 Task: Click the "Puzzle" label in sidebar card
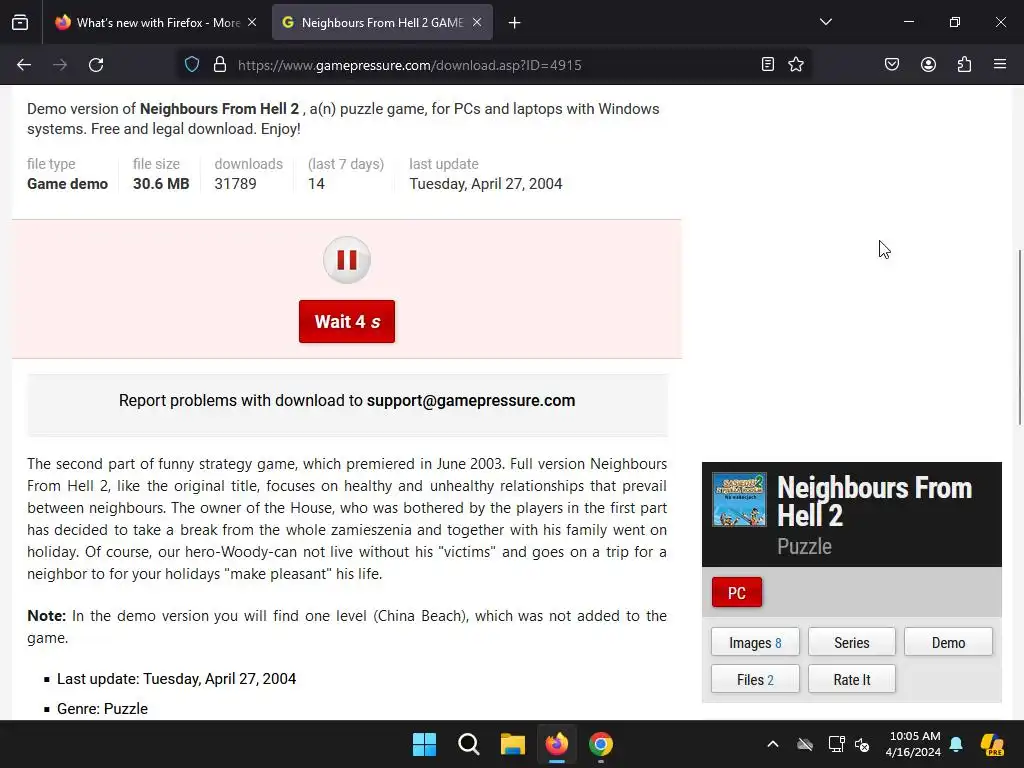coord(804,546)
